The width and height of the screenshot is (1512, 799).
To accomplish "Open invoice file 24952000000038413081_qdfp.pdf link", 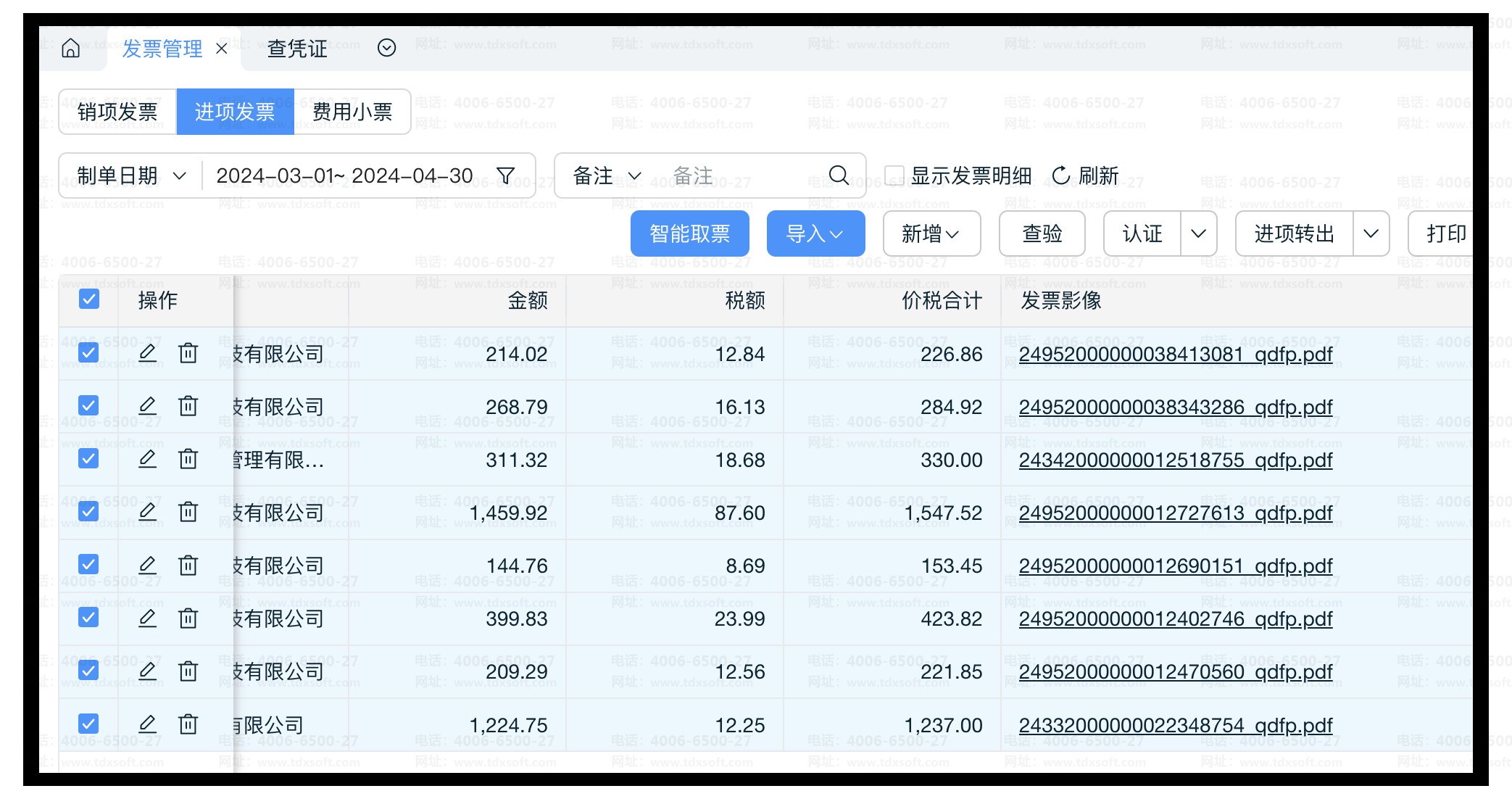I will point(1175,354).
